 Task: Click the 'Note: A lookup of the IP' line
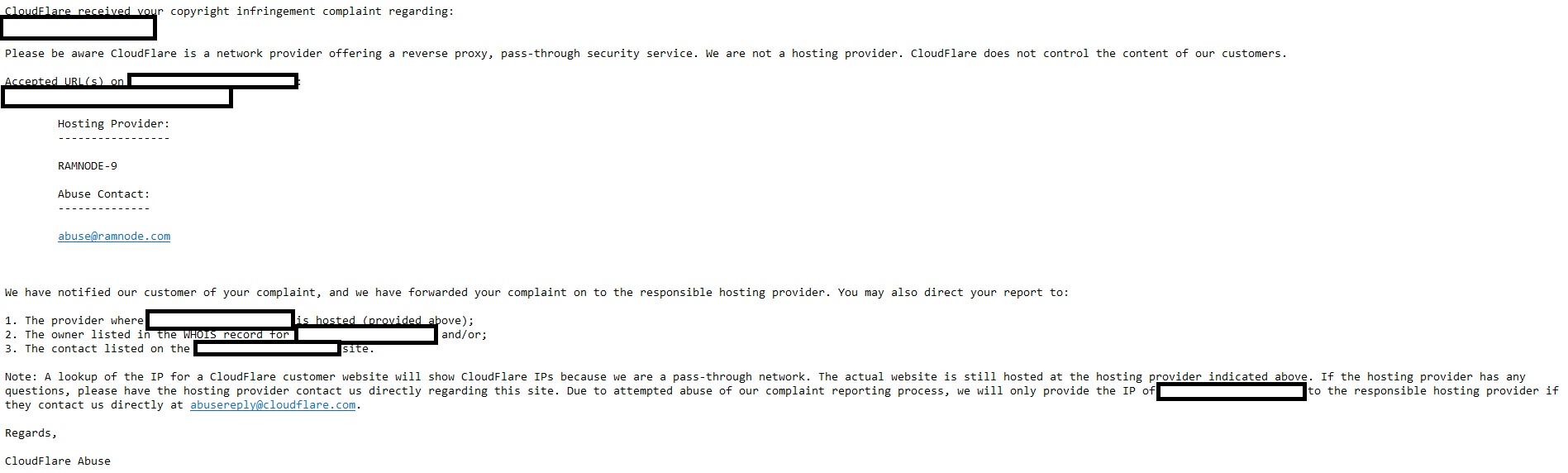(781, 376)
